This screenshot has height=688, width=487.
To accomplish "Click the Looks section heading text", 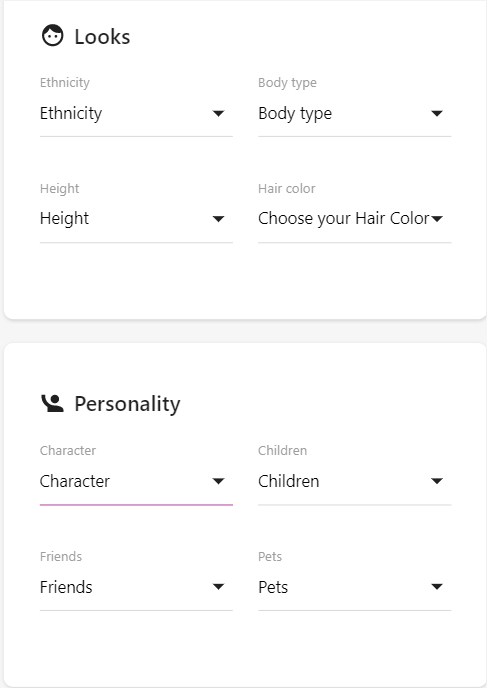I will click(102, 36).
